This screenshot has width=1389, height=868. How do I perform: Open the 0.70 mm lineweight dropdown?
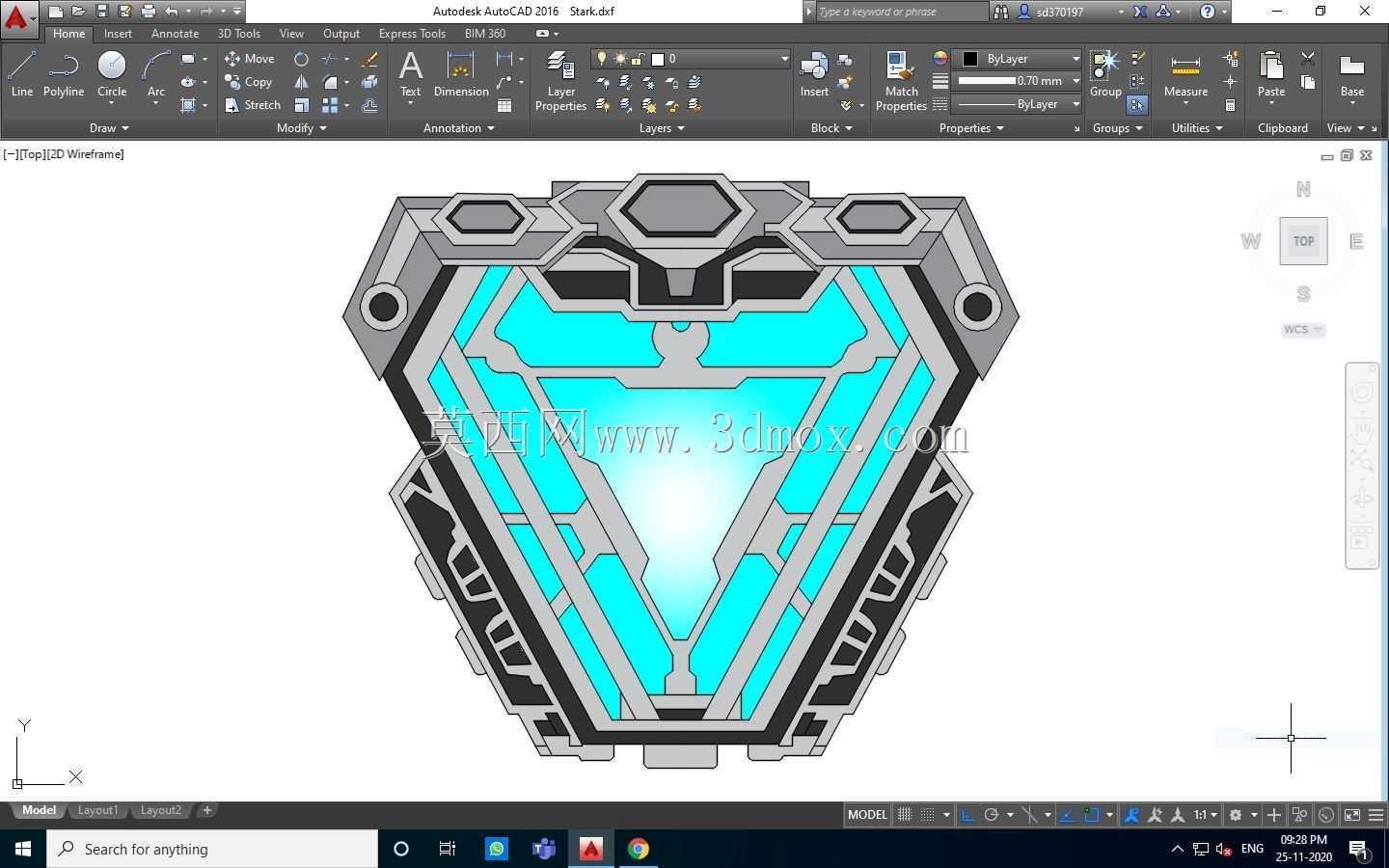(1017, 81)
